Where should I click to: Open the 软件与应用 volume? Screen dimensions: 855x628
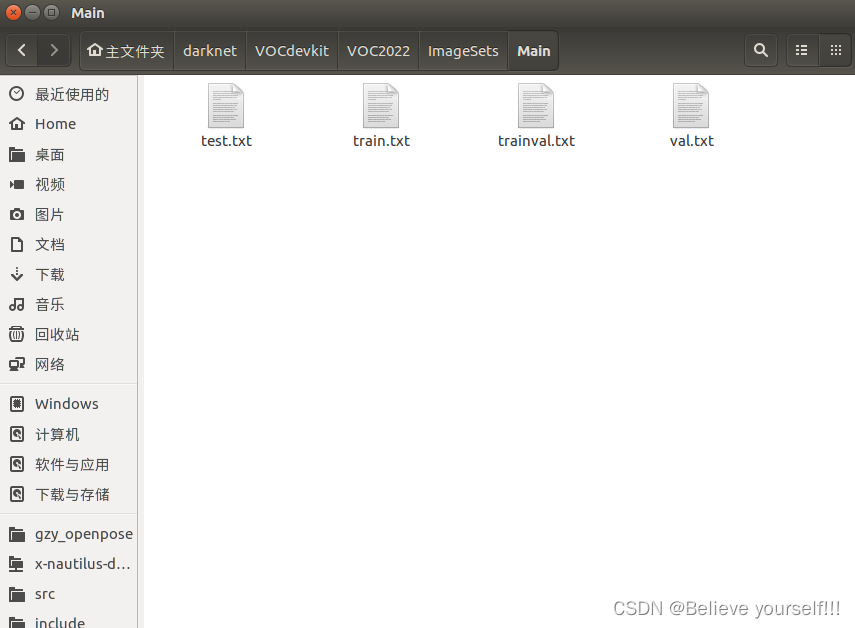tap(69, 464)
